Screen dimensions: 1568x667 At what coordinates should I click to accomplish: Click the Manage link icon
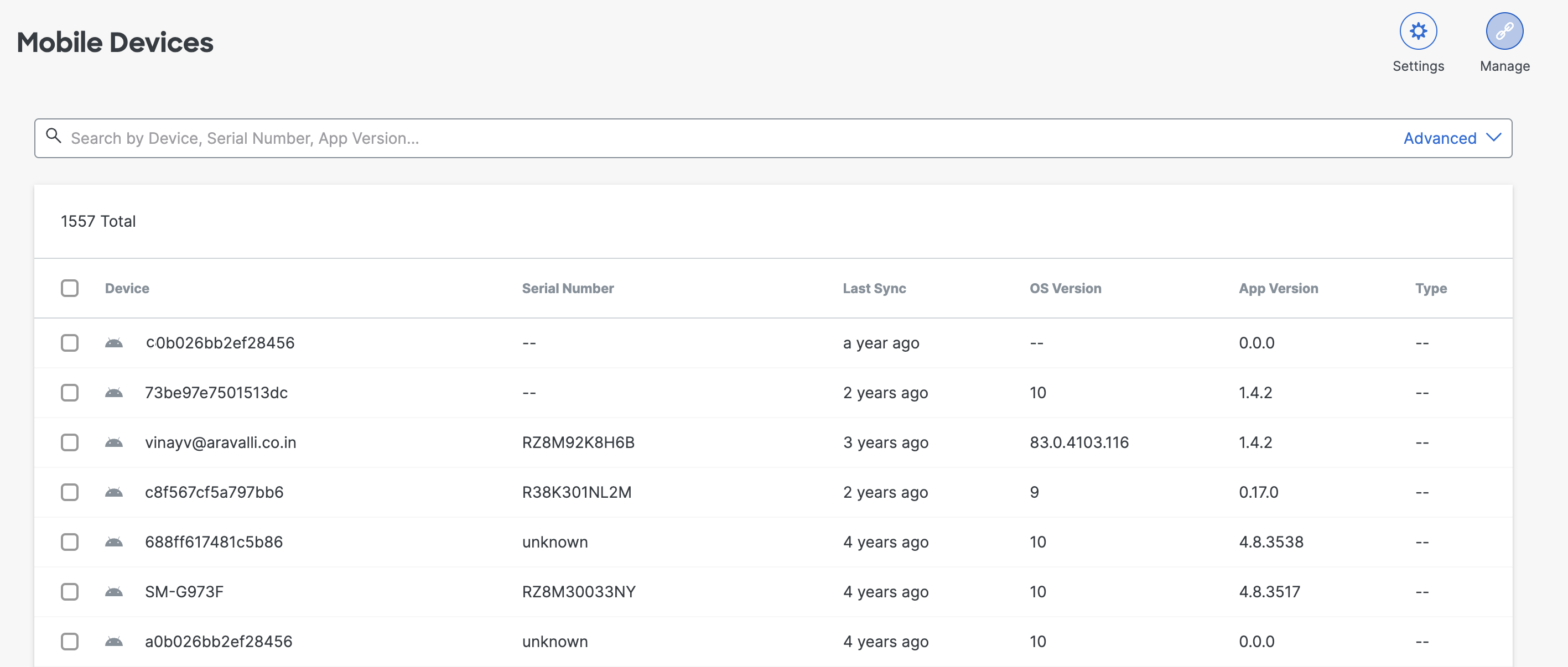point(1504,31)
